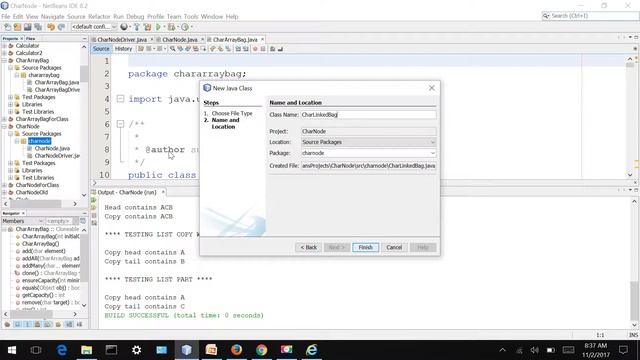Toggle code fold on Javadoc comment line
The height and width of the screenshot is (360, 640).
120,124
